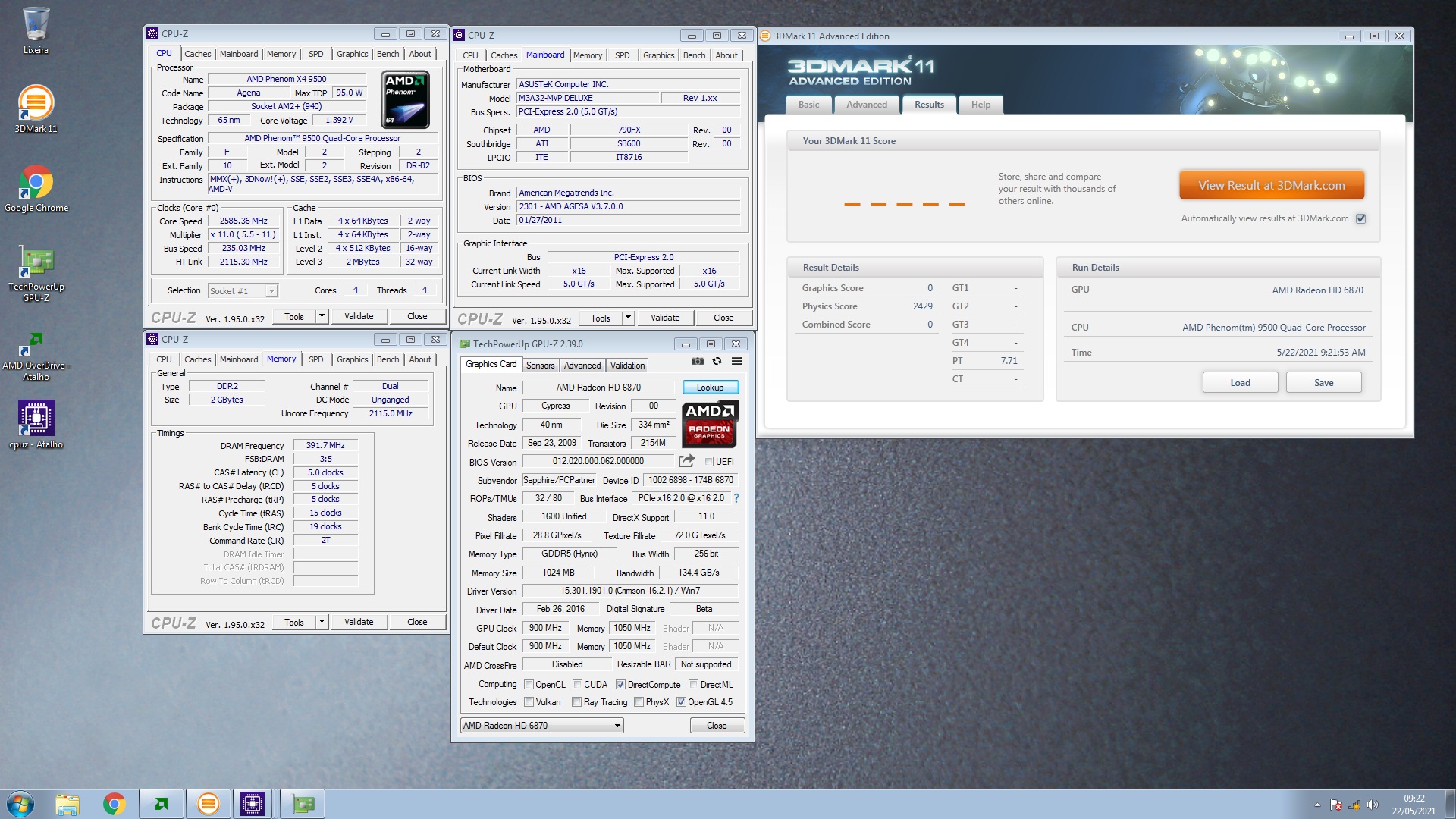
Task: Click the Lookup button in GPU-Z
Action: pyautogui.click(x=710, y=388)
